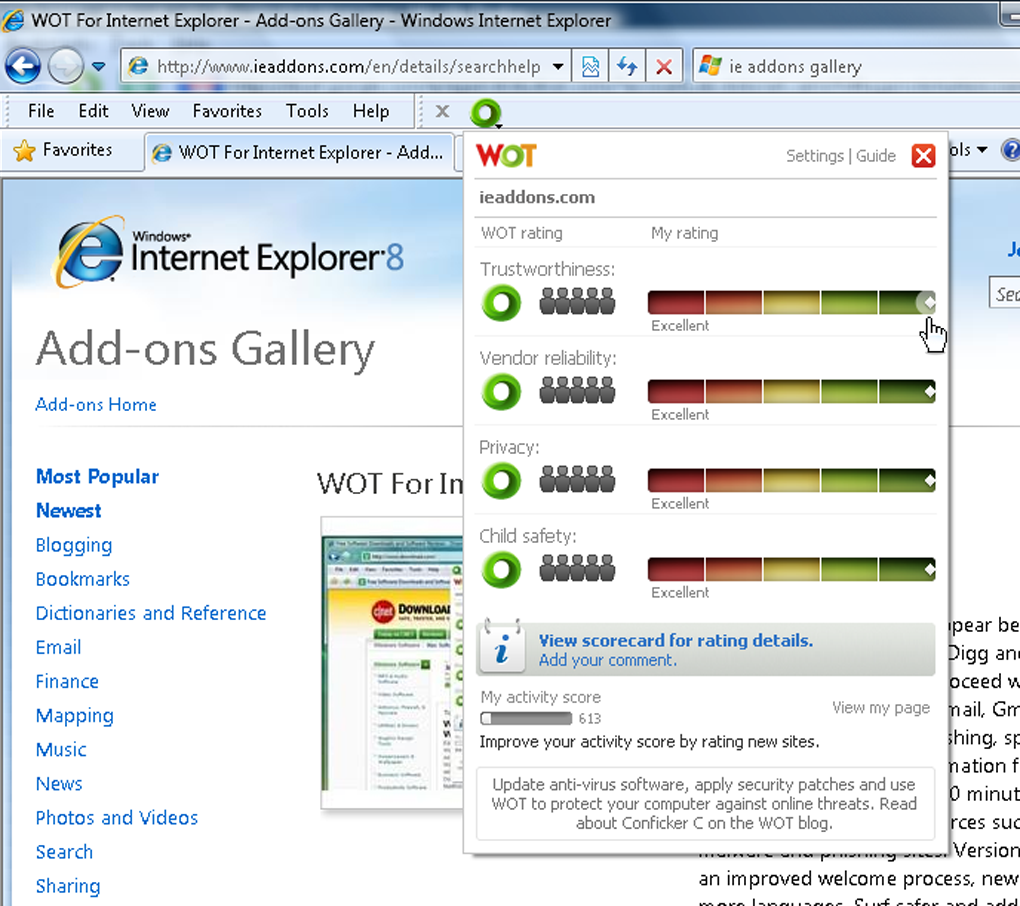The width and height of the screenshot is (1020, 906).
Task: Click the Conficker C blog notice
Action: tap(705, 804)
